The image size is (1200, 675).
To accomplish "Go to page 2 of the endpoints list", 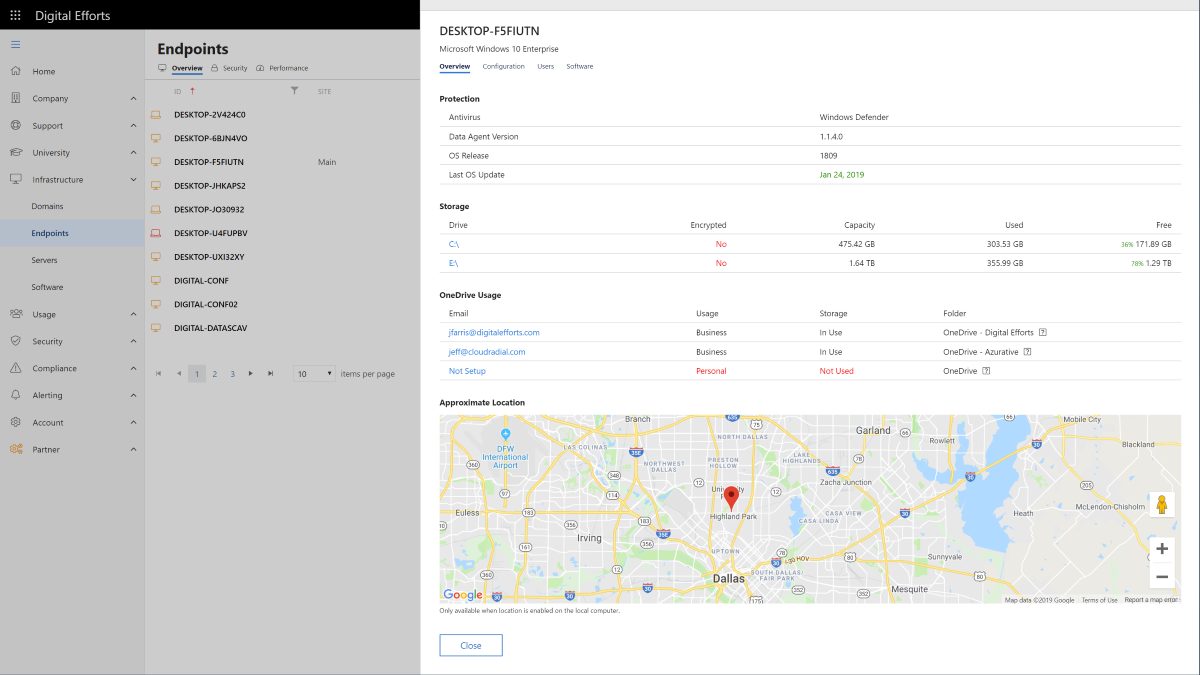I will coord(214,373).
